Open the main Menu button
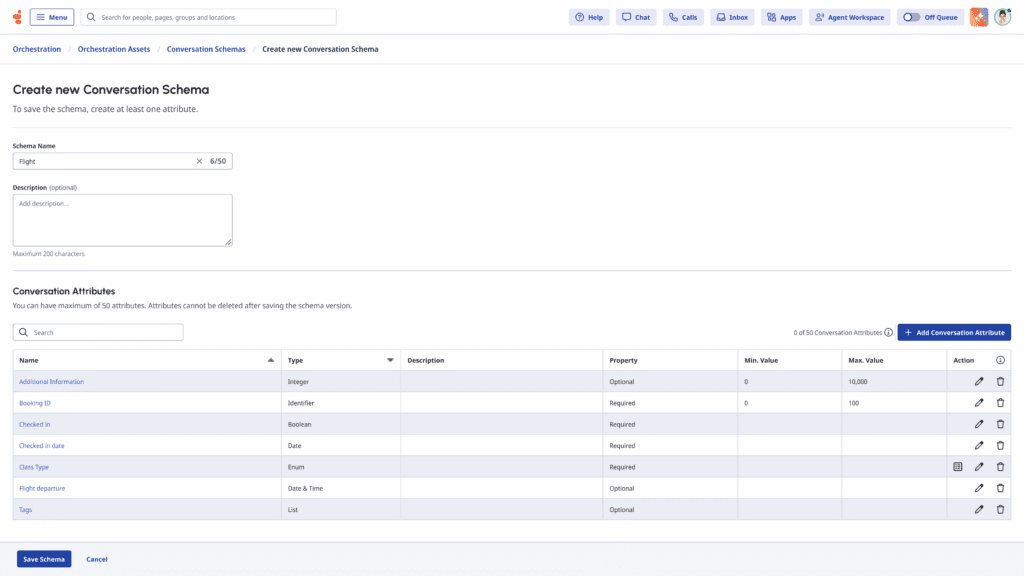This screenshot has height=576, width=1024. pyautogui.click(x=52, y=17)
